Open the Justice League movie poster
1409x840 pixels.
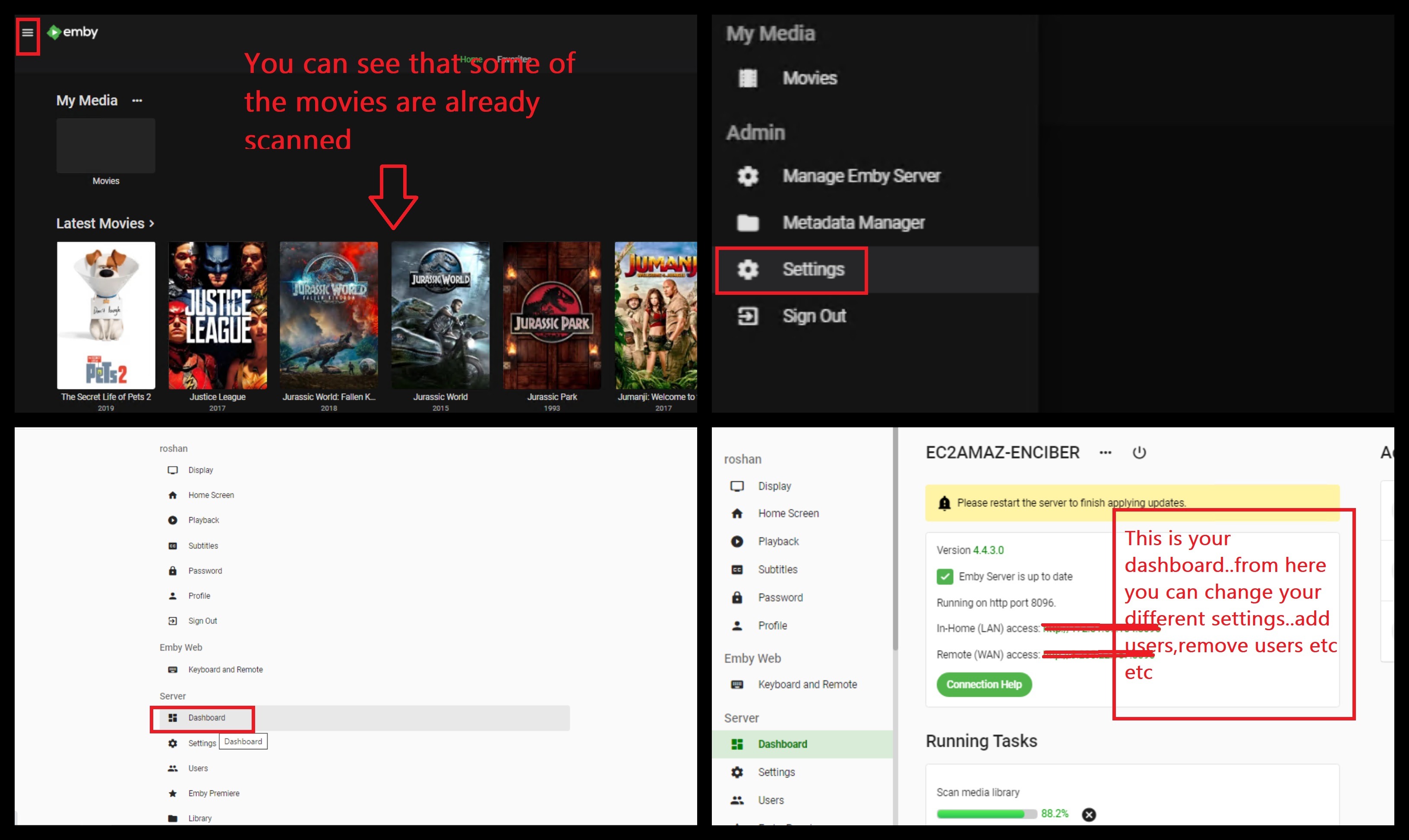(x=218, y=315)
